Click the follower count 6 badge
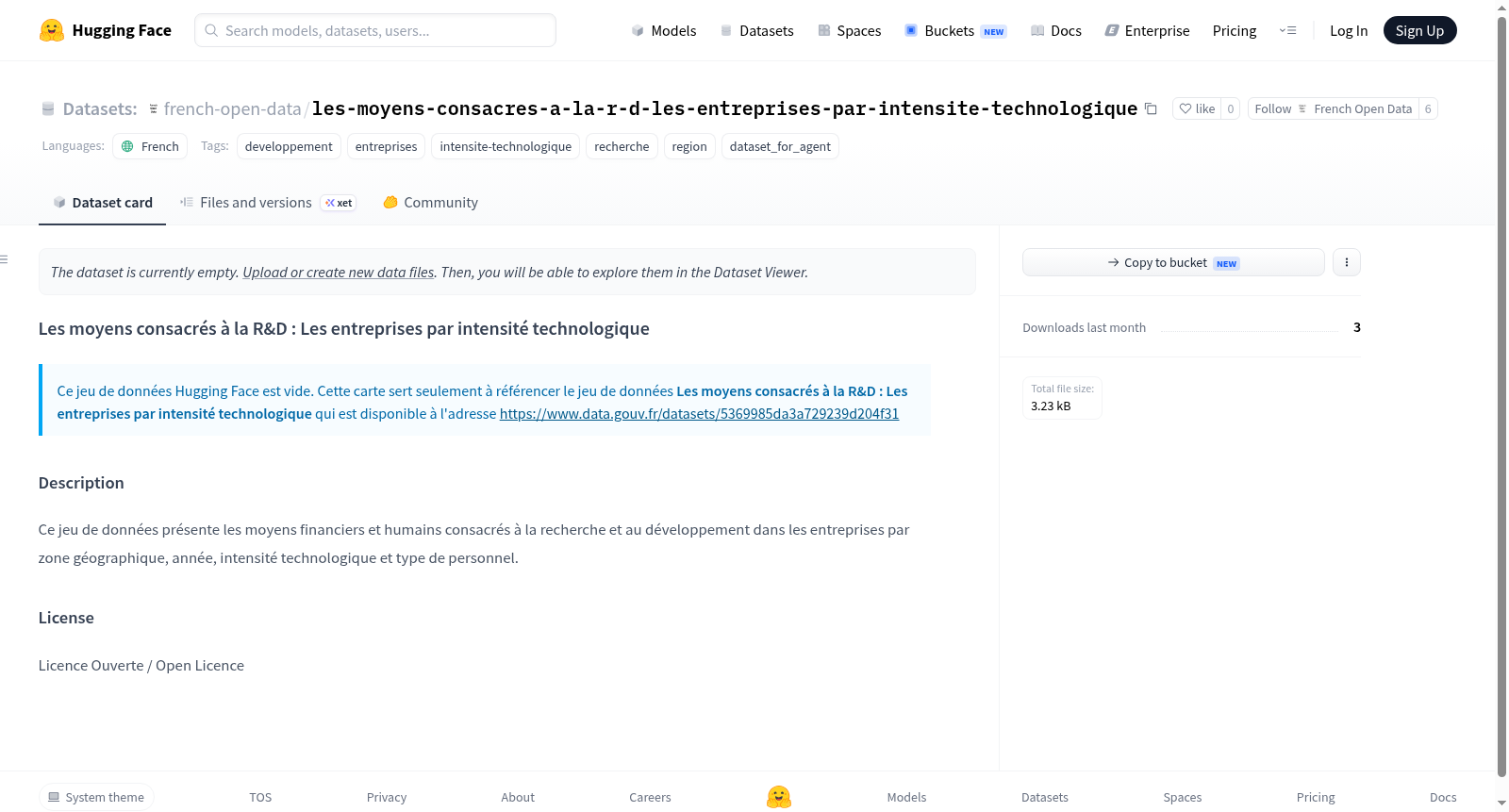The width and height of the screenshot is (1509, 812). (1428, 108)
